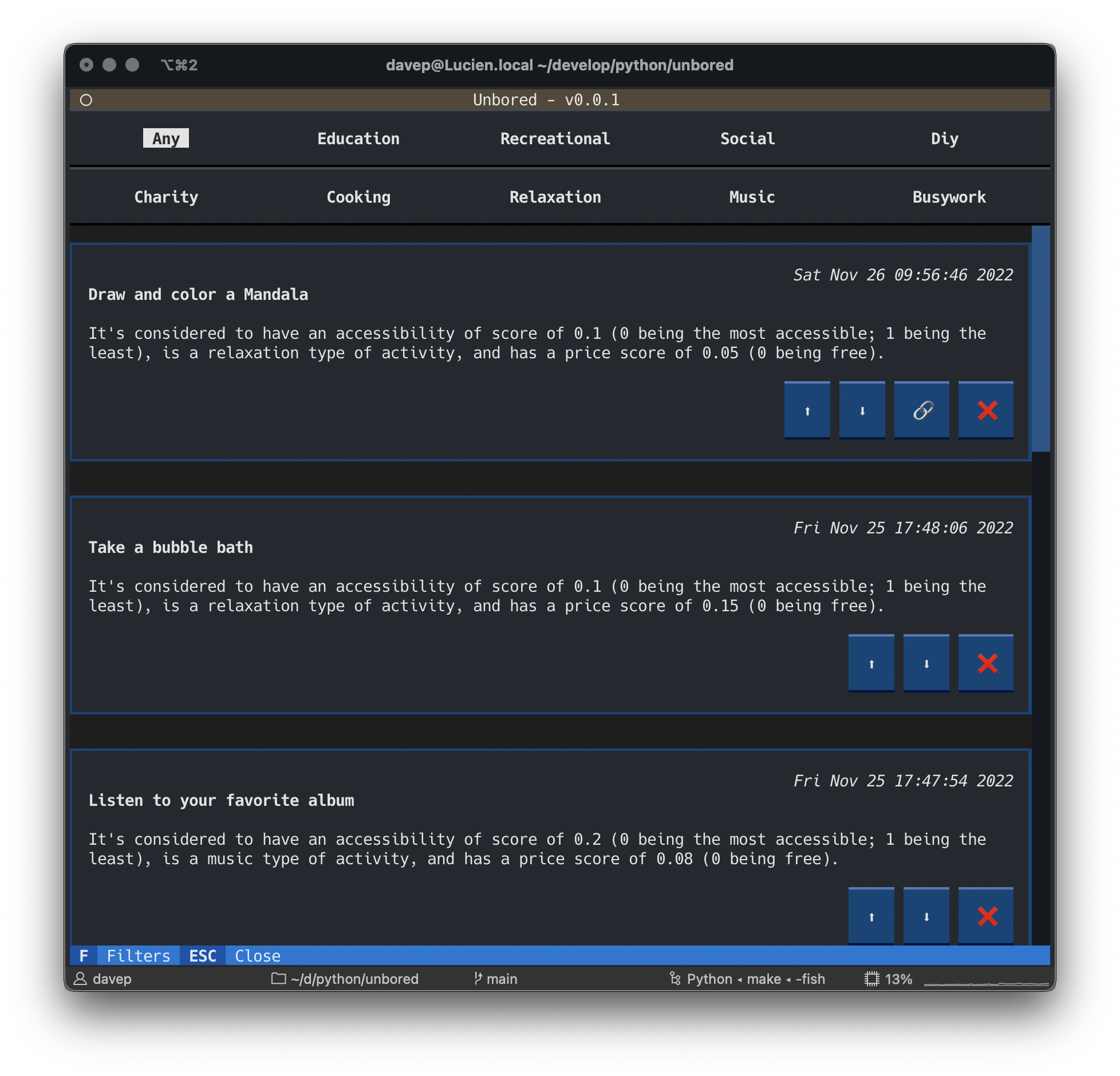Delete the Mandala activity with red X
This screenshot has width=1120, height=1076.
pos(986,410)
